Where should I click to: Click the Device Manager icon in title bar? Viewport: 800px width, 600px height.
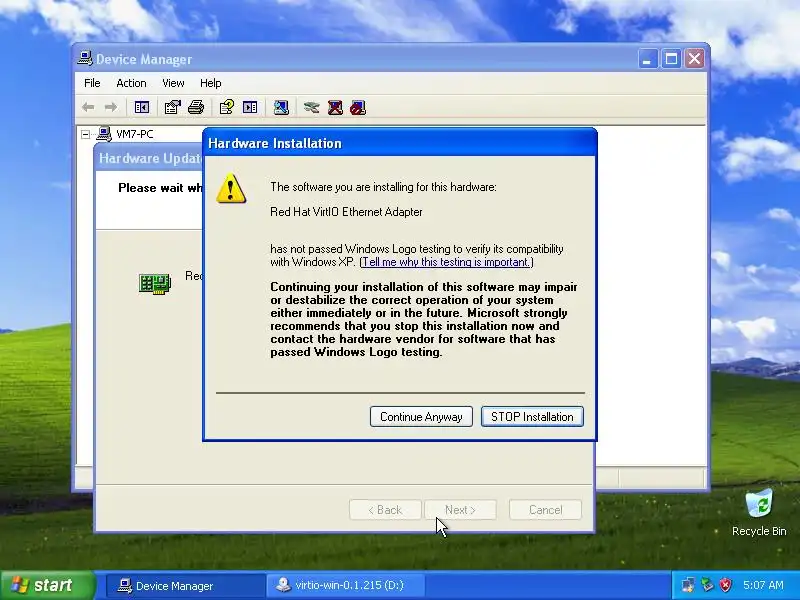(85, 59)
